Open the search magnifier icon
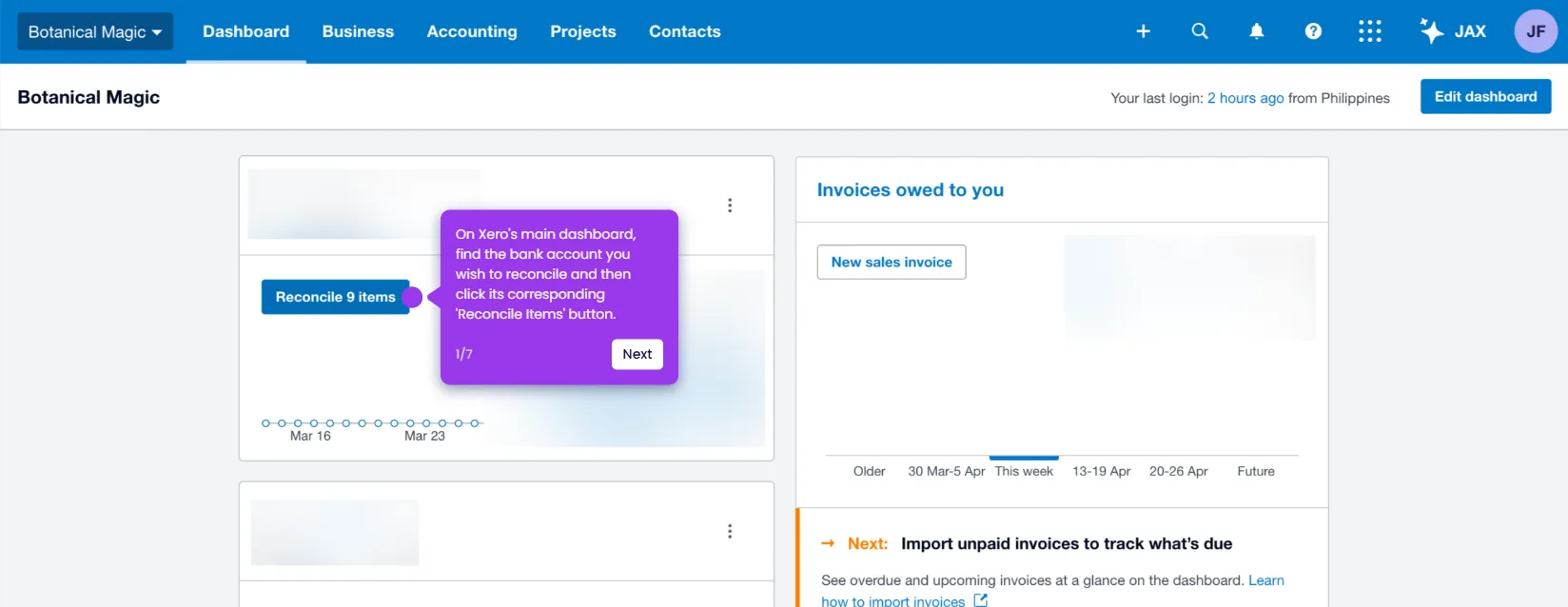Image resolution: width=1568 pixels, height=607 pixels. (1200, 31)
